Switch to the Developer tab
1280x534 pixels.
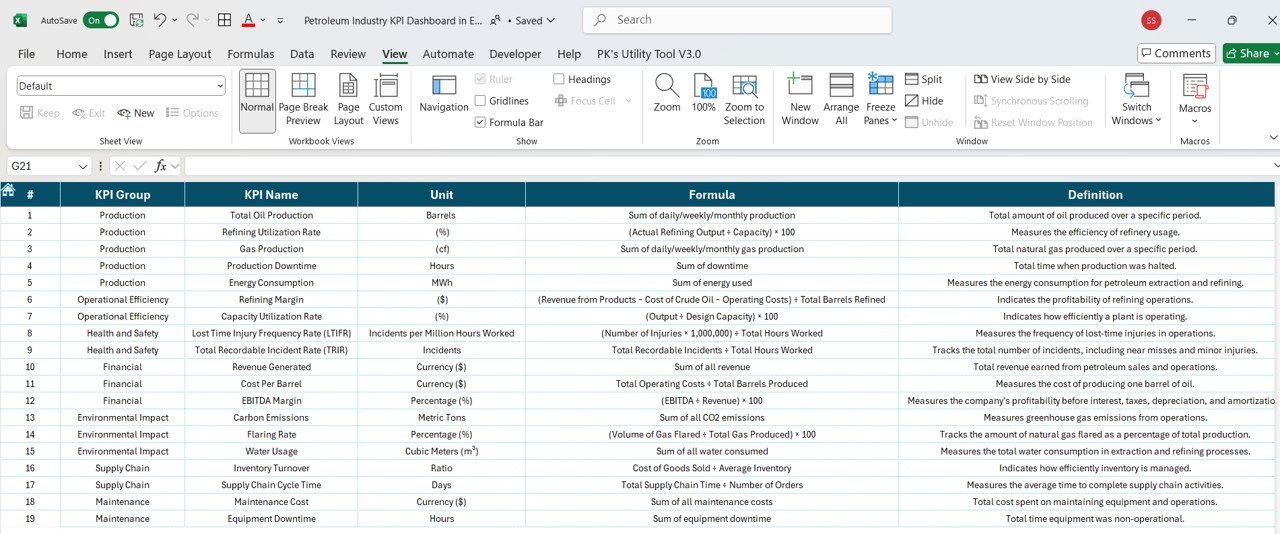pyautogui.click(x=515, y=54)
